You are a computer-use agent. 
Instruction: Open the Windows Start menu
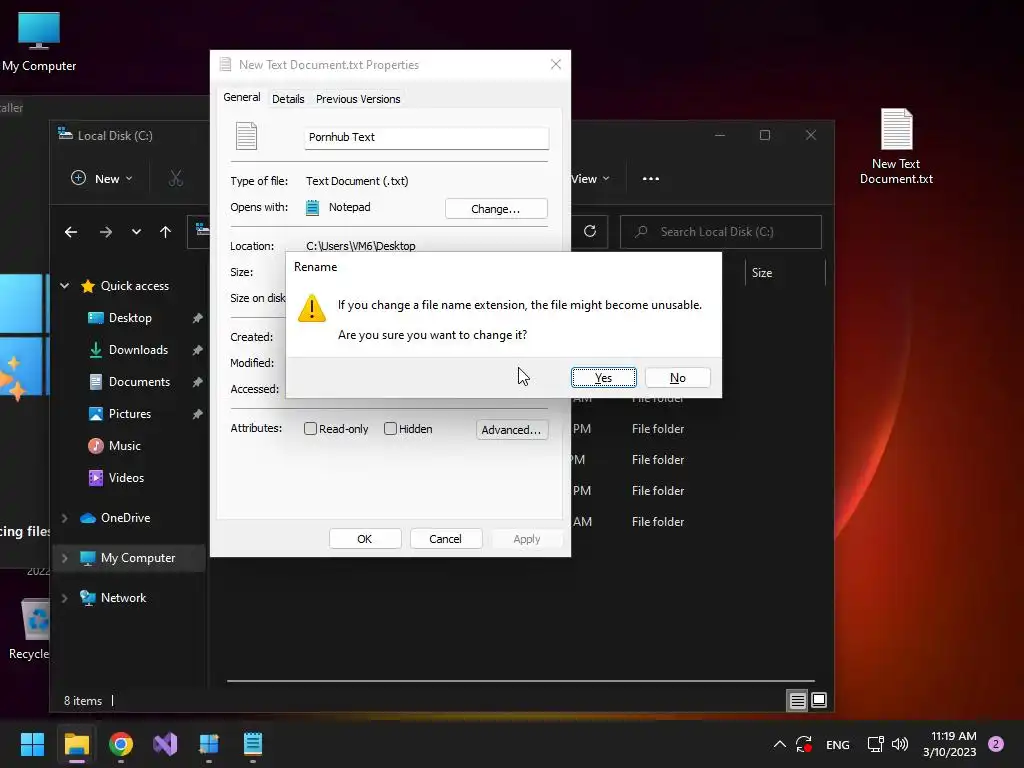point(32,744)
